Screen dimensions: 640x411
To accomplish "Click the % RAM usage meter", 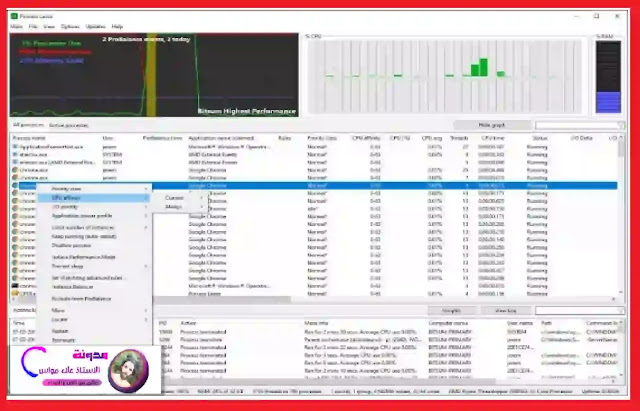I will (608, 77).
